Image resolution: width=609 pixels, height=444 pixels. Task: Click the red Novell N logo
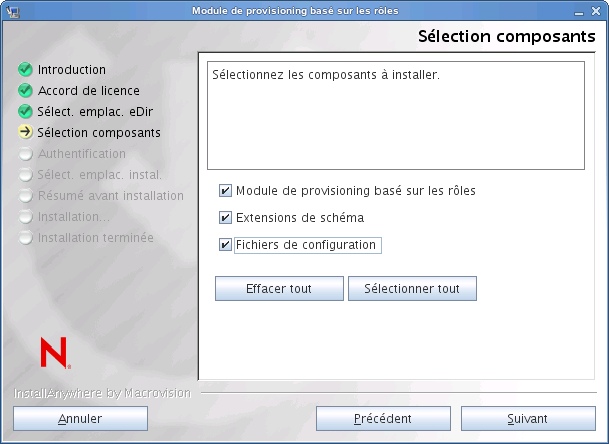pyautogui.click(x=53, y=352)
